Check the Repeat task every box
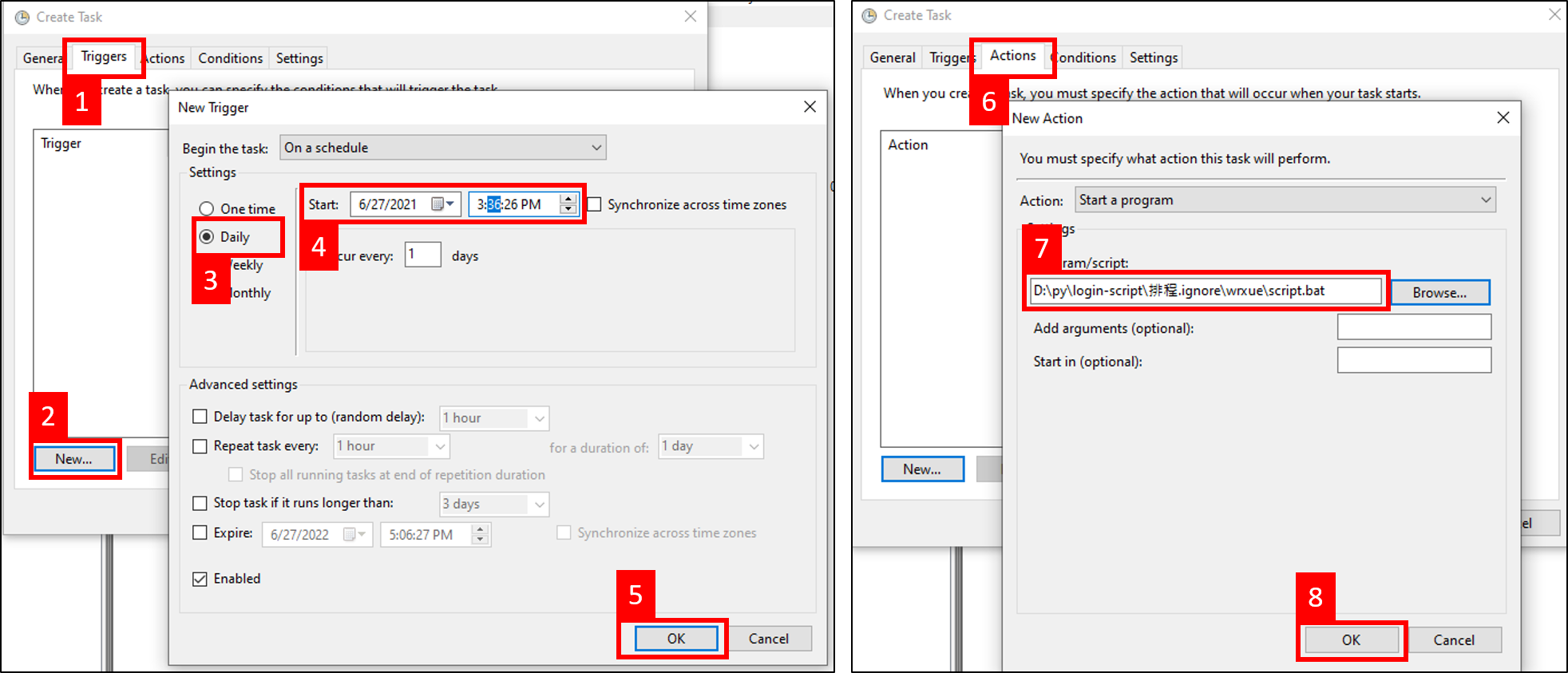The height and width of the screenshot is (673, 1568). (200, 446)
